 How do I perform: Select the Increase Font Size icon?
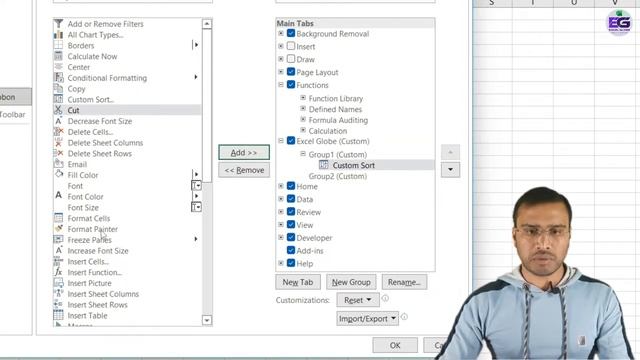[58, 251]
